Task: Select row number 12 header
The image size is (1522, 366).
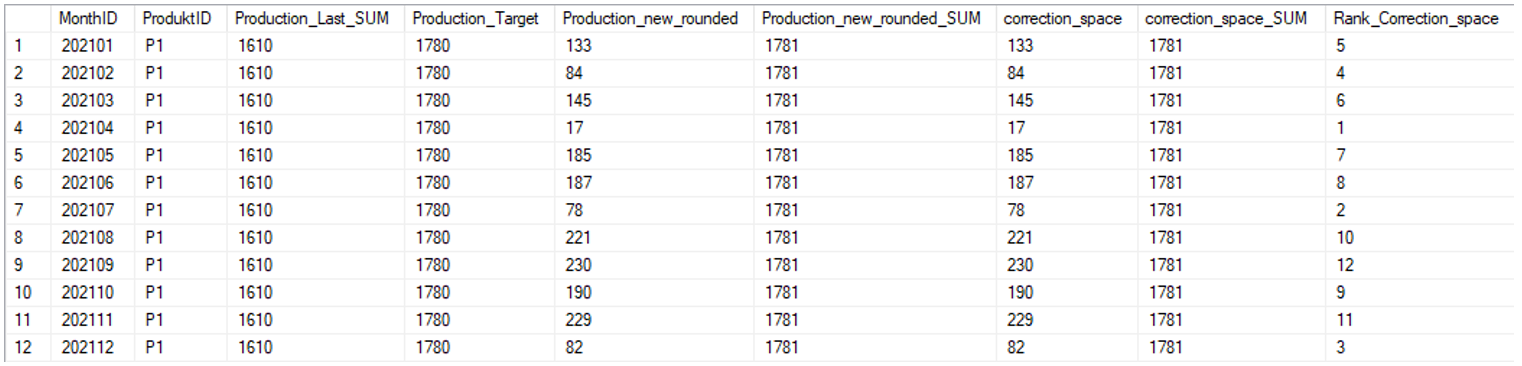Action: (x=26, y=347)
